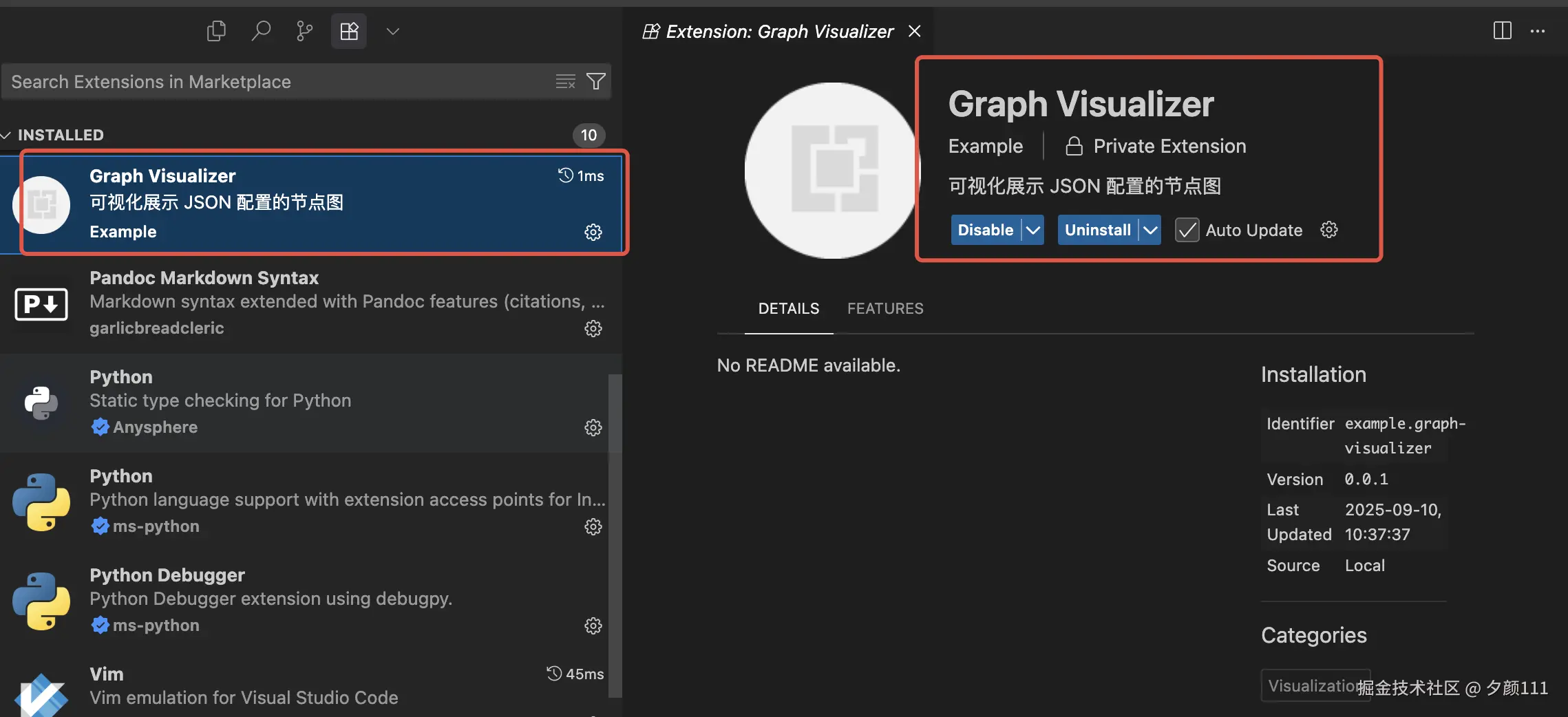
Task: Click the identifier example.graph-visualizer value
Action: tap(1405, 436)
